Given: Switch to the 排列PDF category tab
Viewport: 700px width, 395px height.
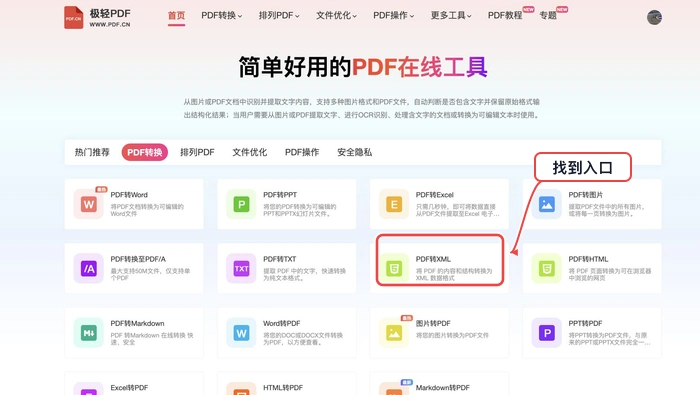Looking at the screenshot, I should click(197, 152).
